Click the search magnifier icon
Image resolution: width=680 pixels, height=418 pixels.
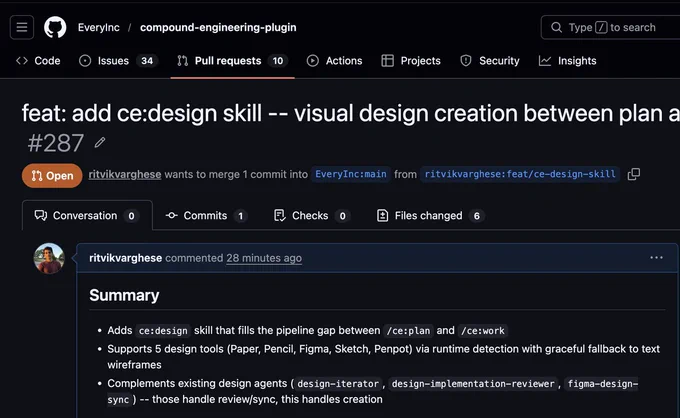pyautogui.click(x=556, y=27)
